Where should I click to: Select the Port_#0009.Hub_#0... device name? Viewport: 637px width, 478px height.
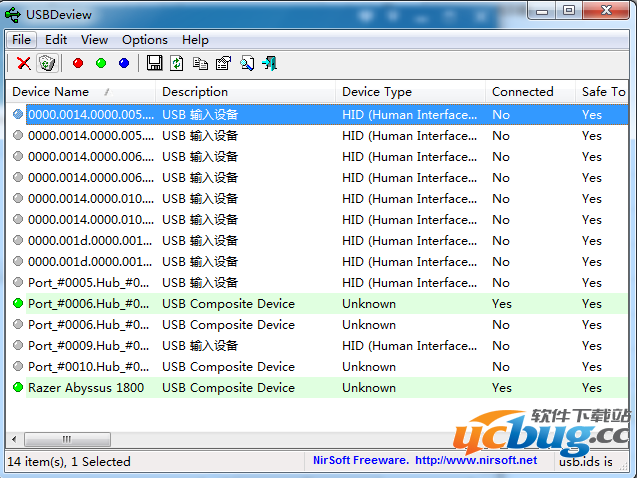point(89,346)
